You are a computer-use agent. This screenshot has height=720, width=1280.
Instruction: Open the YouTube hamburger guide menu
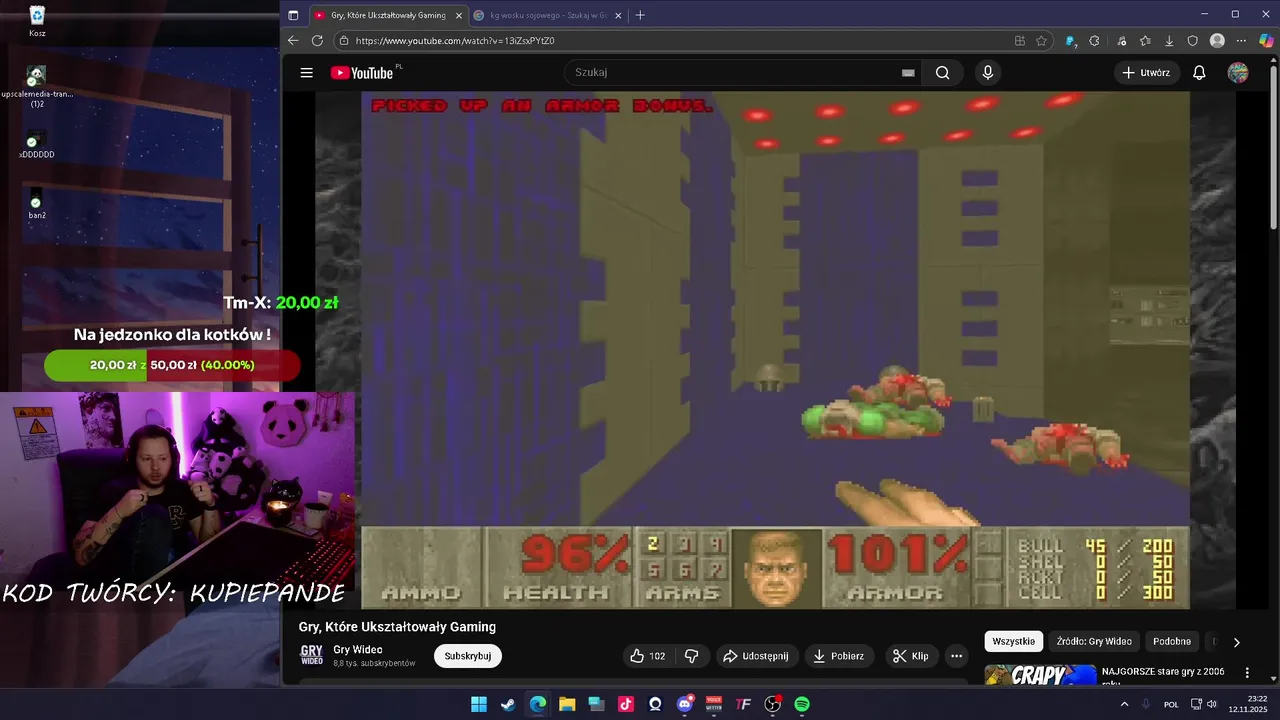click(x=307, y=72)
